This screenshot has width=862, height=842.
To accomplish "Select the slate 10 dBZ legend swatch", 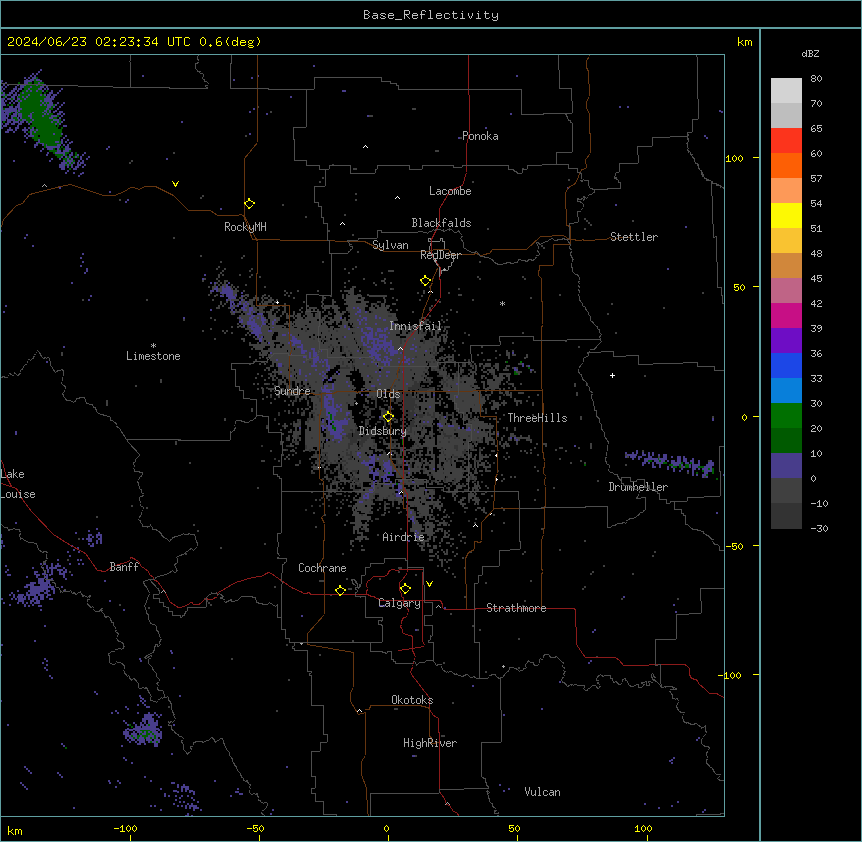I will [786, 466].
